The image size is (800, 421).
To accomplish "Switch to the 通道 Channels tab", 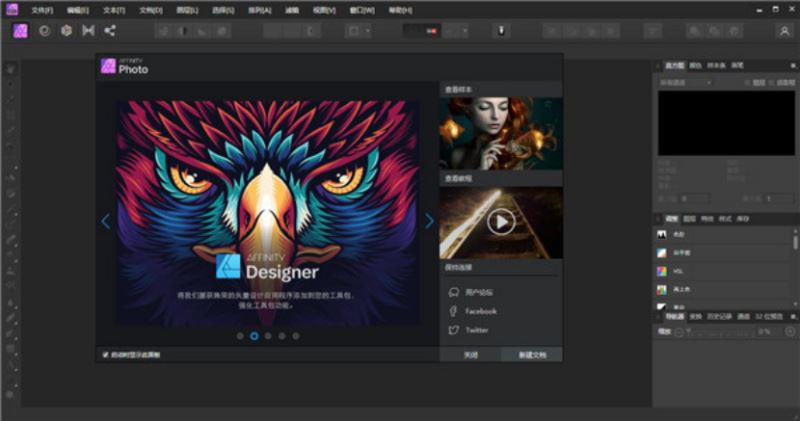I will point(744,317).
